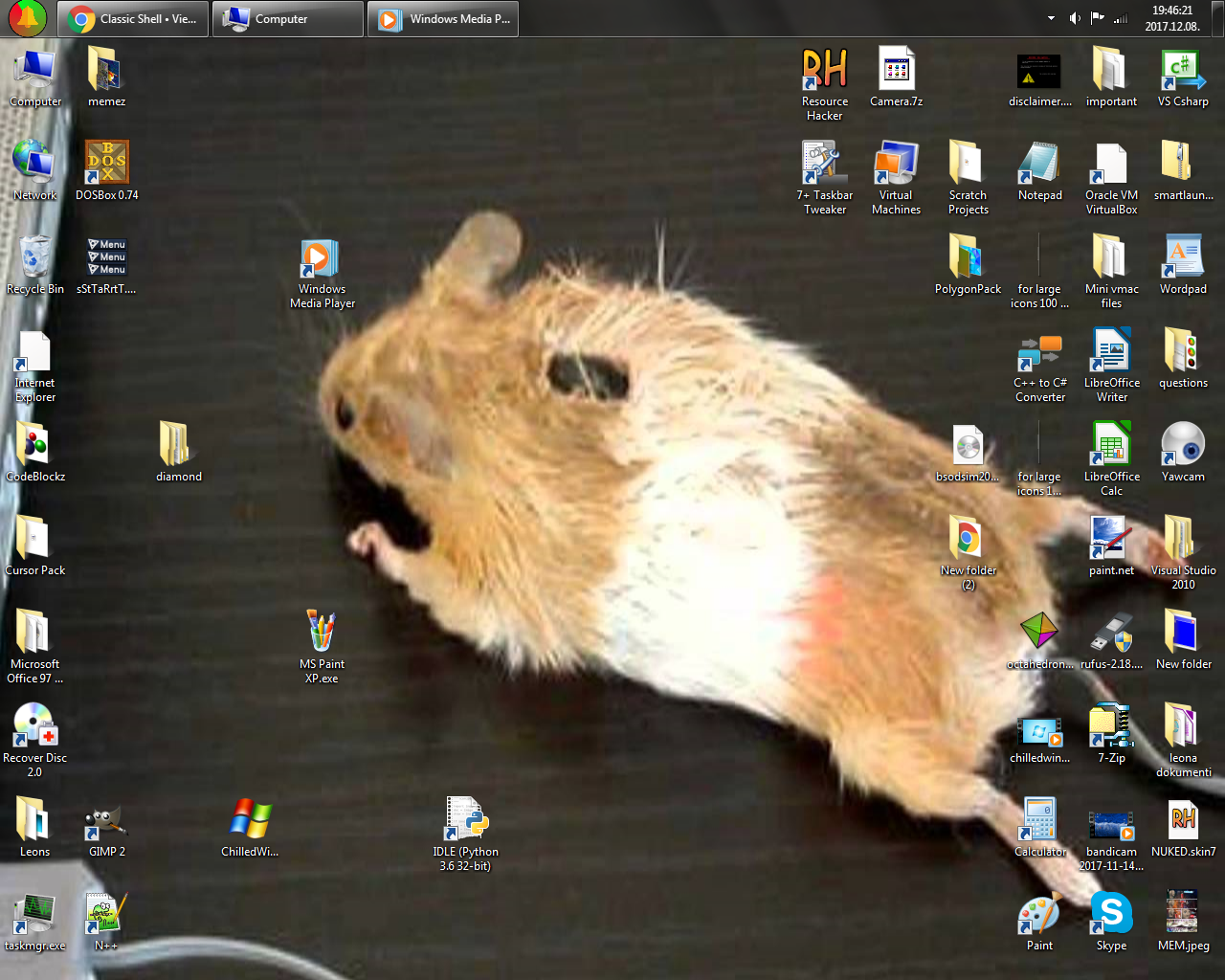Screen dimensions: 1225x980
Task: Click the Calculator desktop shortcut
Action: point(1039,820)
